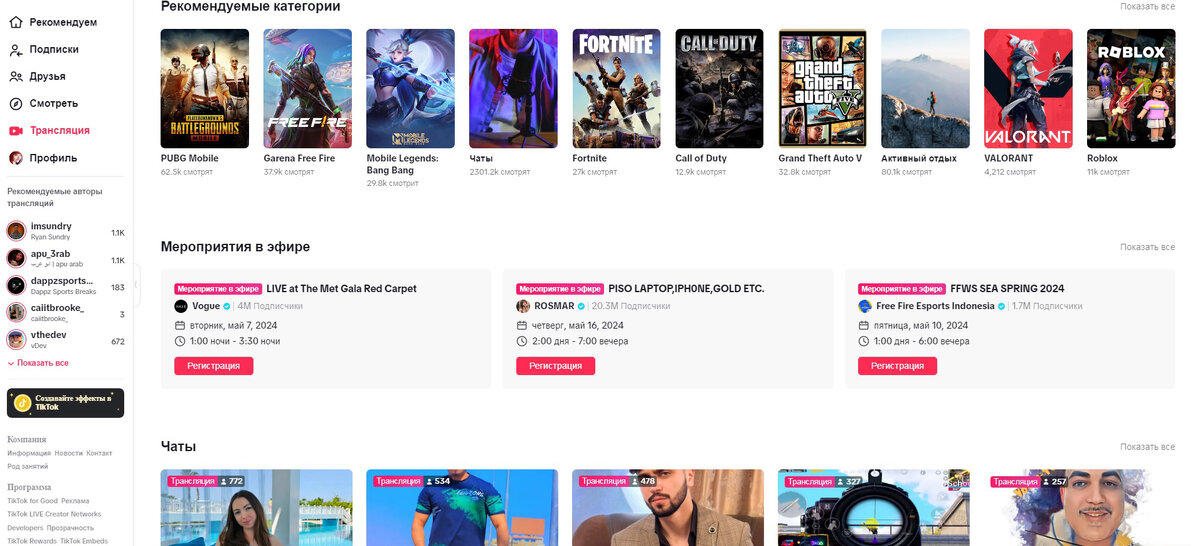Image resolution: width=1200 pixels, height=546 pixels.
Task: Click the Free Fire Esports Indonesia avatar
Action: (x=865, y=306)
